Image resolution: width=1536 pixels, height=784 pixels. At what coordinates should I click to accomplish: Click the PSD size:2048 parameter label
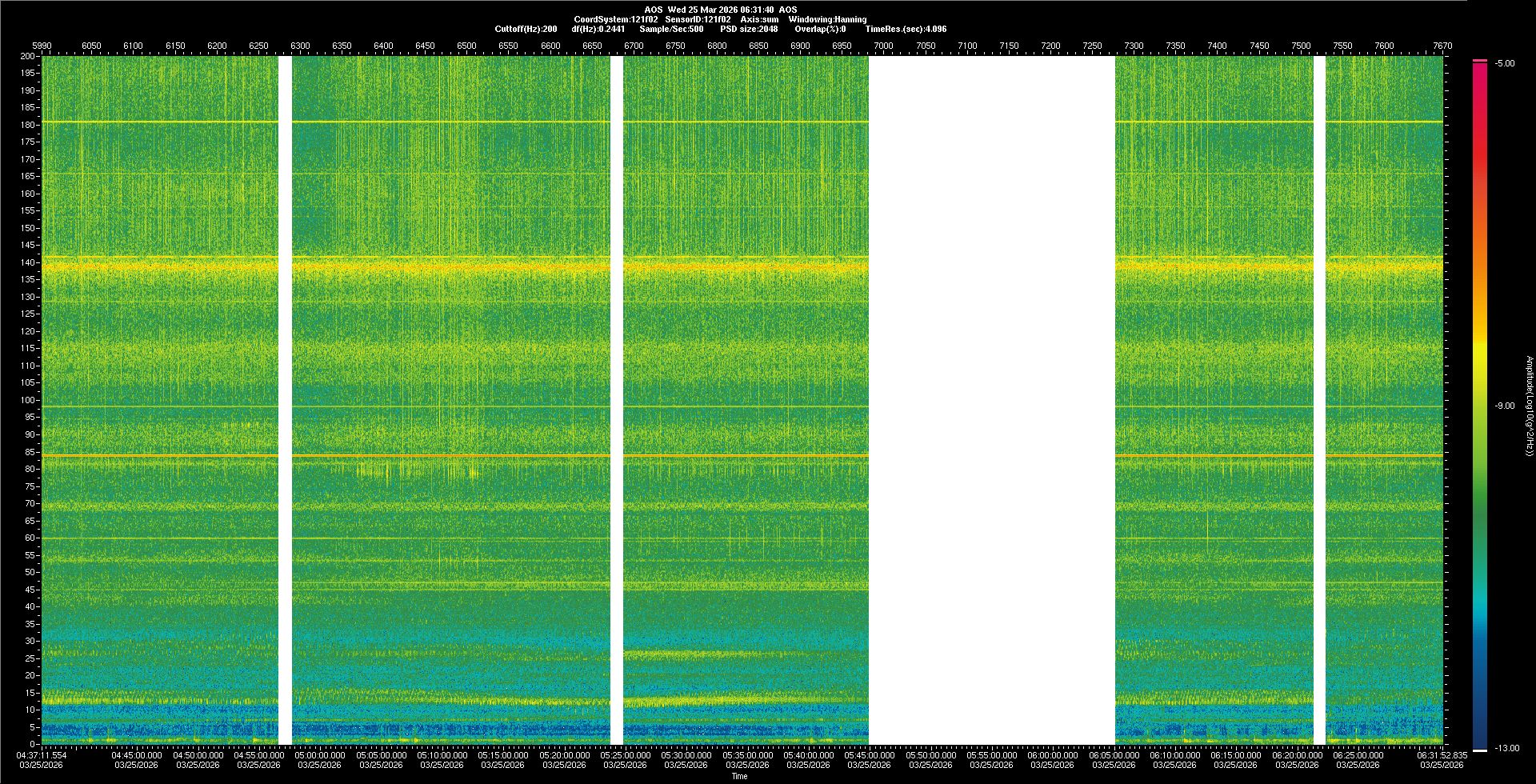tap(749, 29)
